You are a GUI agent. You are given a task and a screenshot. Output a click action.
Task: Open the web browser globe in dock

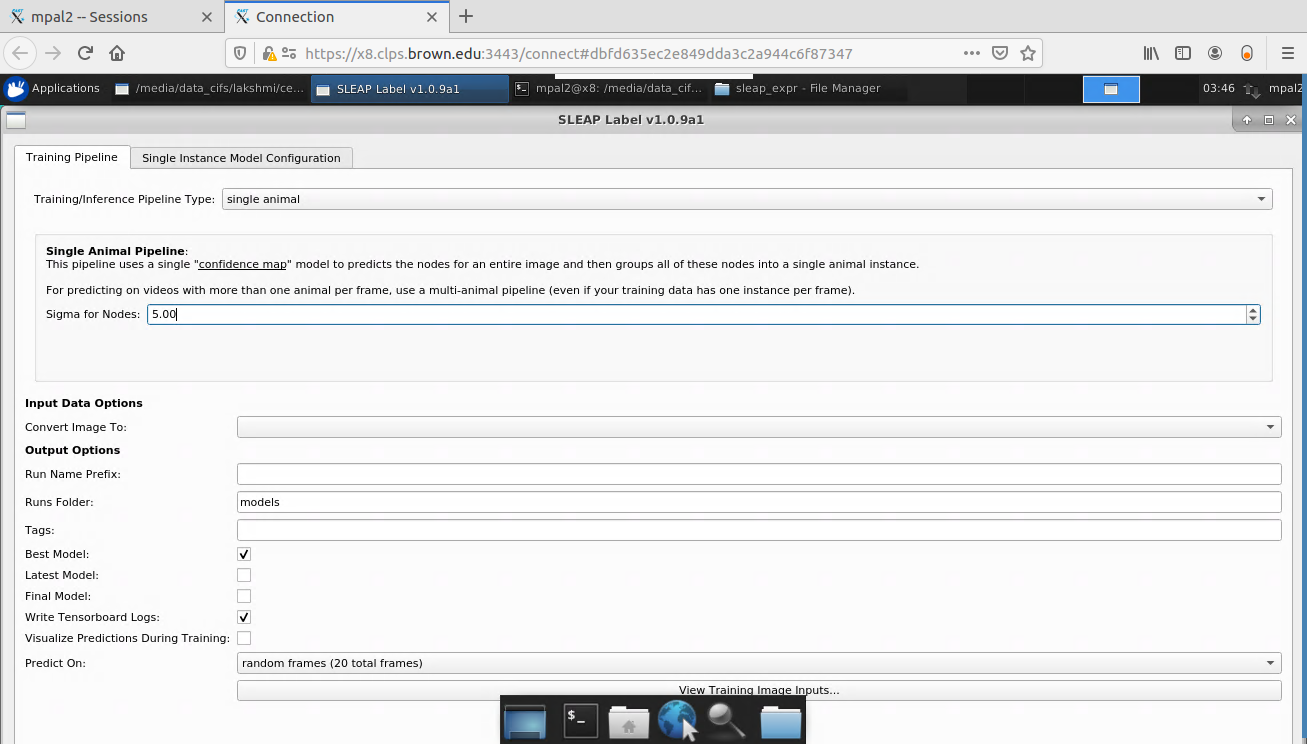[677, 719]
